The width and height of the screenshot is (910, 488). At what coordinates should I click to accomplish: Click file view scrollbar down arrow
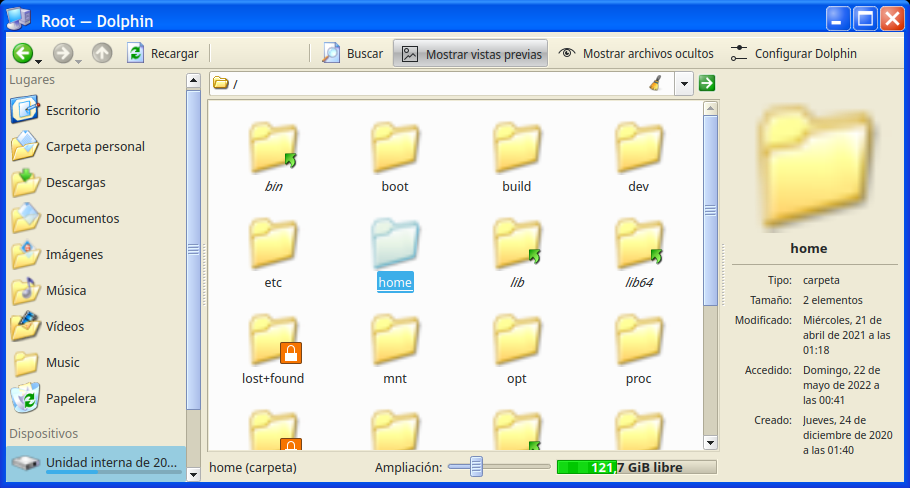point(710,443)
